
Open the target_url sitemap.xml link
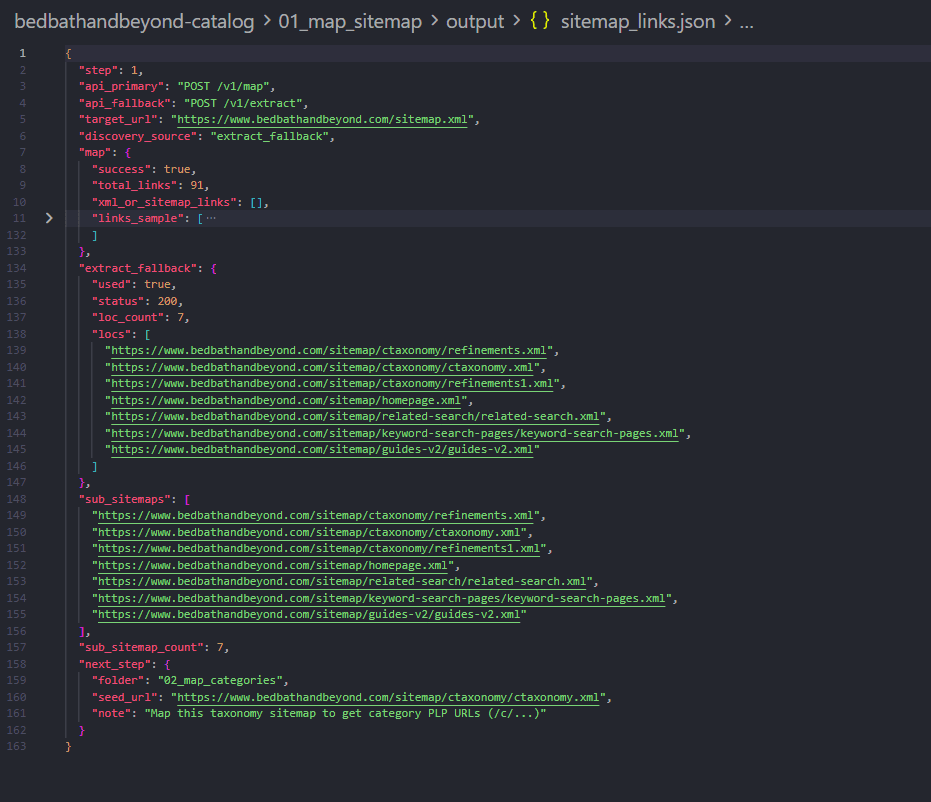322,119
